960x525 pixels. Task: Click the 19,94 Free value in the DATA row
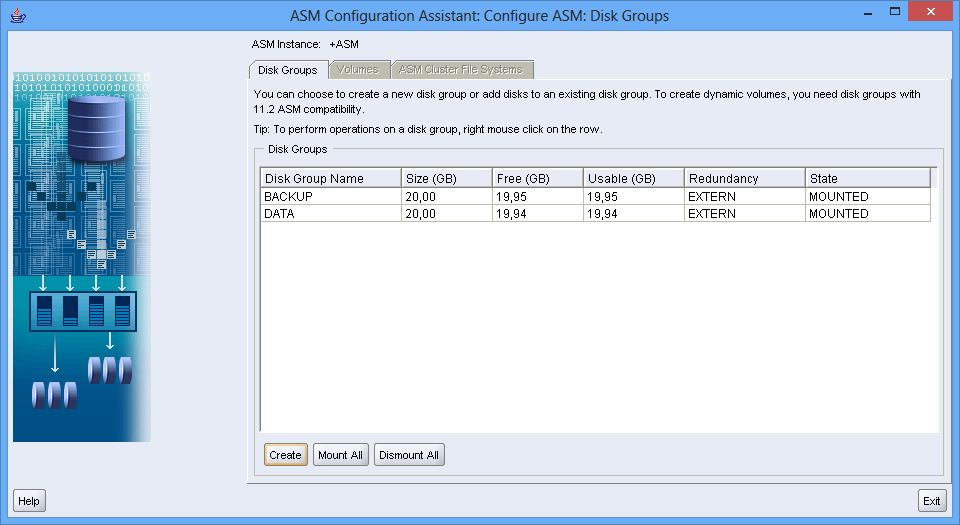[x=538, y=214]
